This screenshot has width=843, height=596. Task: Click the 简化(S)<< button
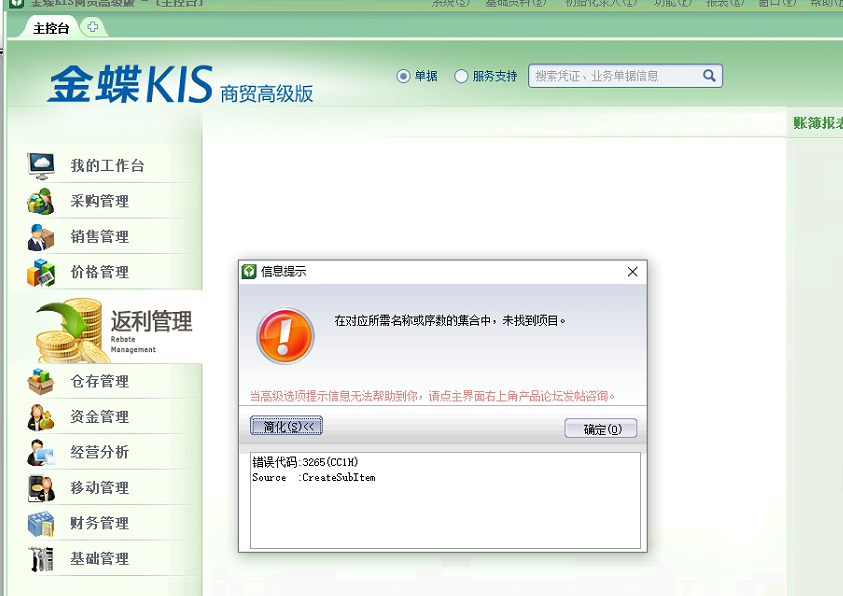click(287, 427)
